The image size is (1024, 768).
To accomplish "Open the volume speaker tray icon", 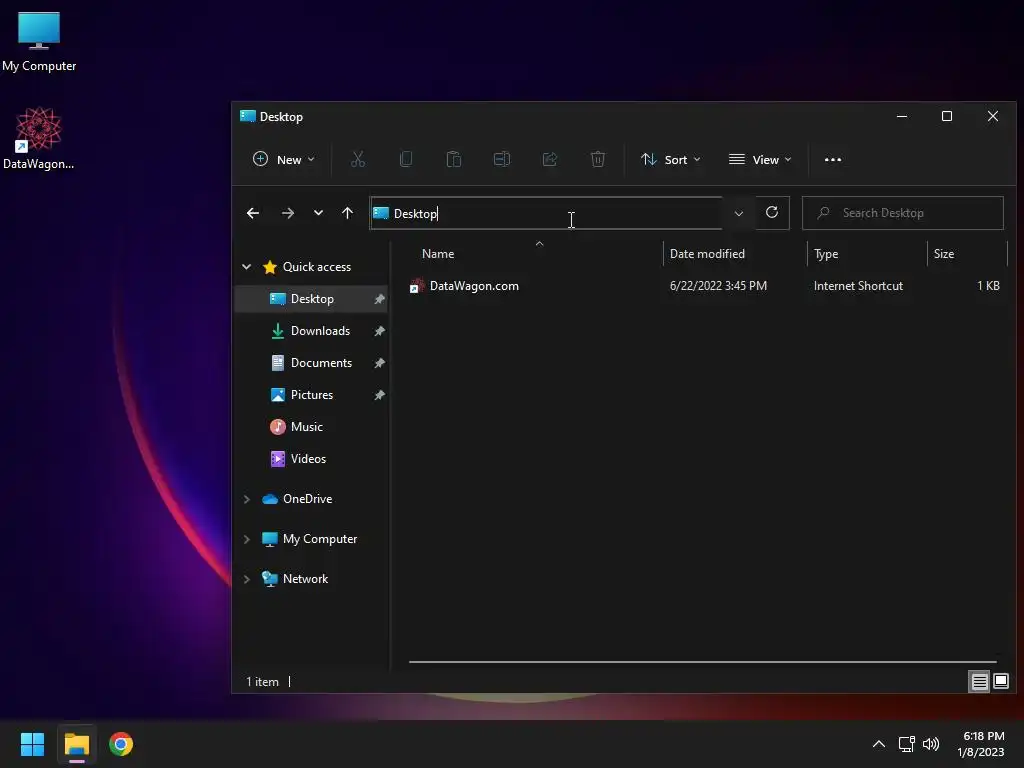I will [931, 744].
